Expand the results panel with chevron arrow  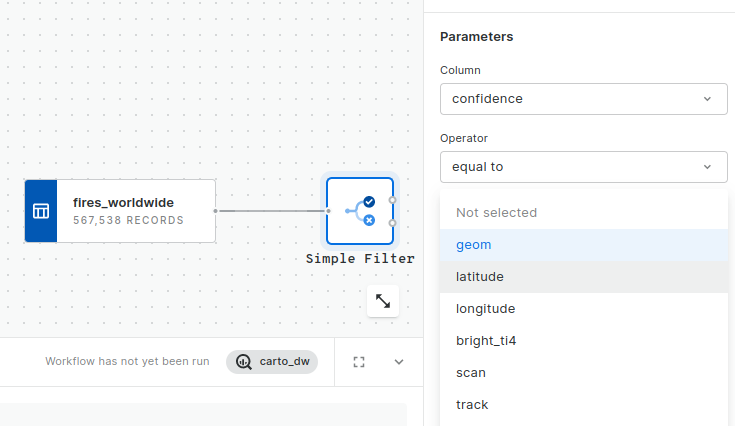point(399,362)
